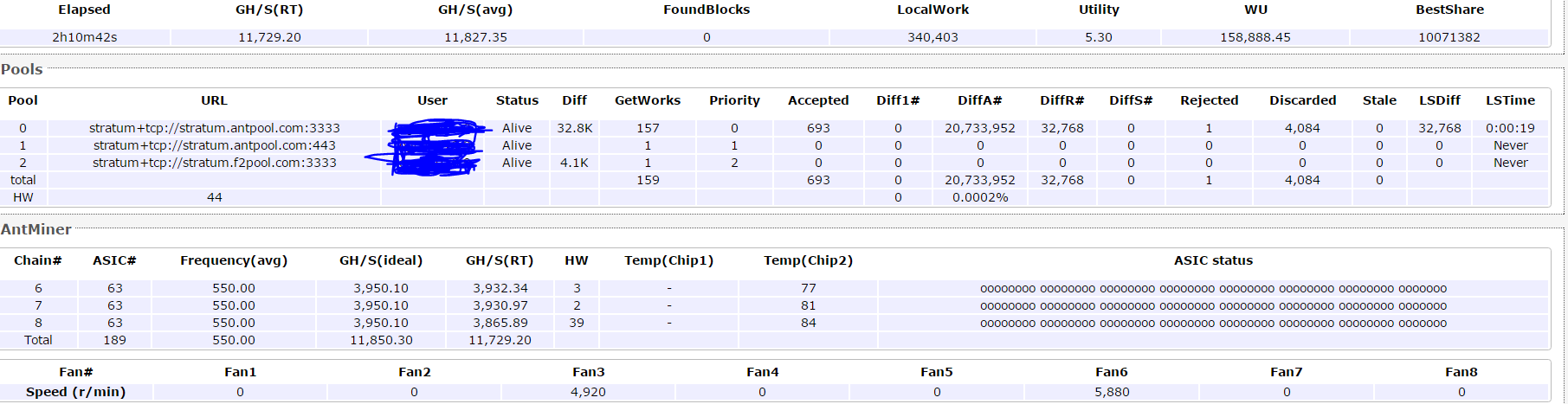Select the LSTime value 0:00:19

[x=1509, y=128]
